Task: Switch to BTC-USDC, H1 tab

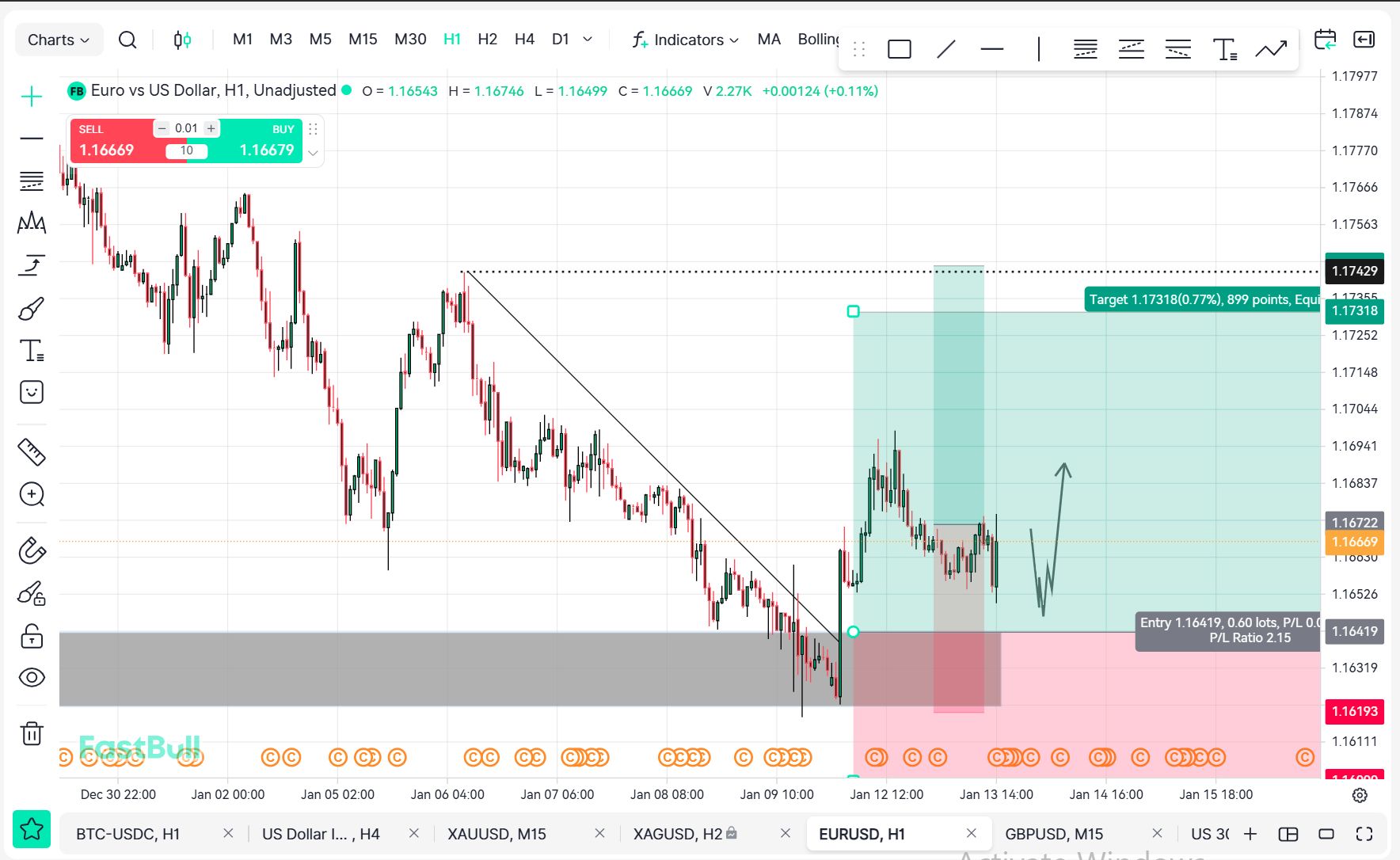Action: [x=127, y=834]
